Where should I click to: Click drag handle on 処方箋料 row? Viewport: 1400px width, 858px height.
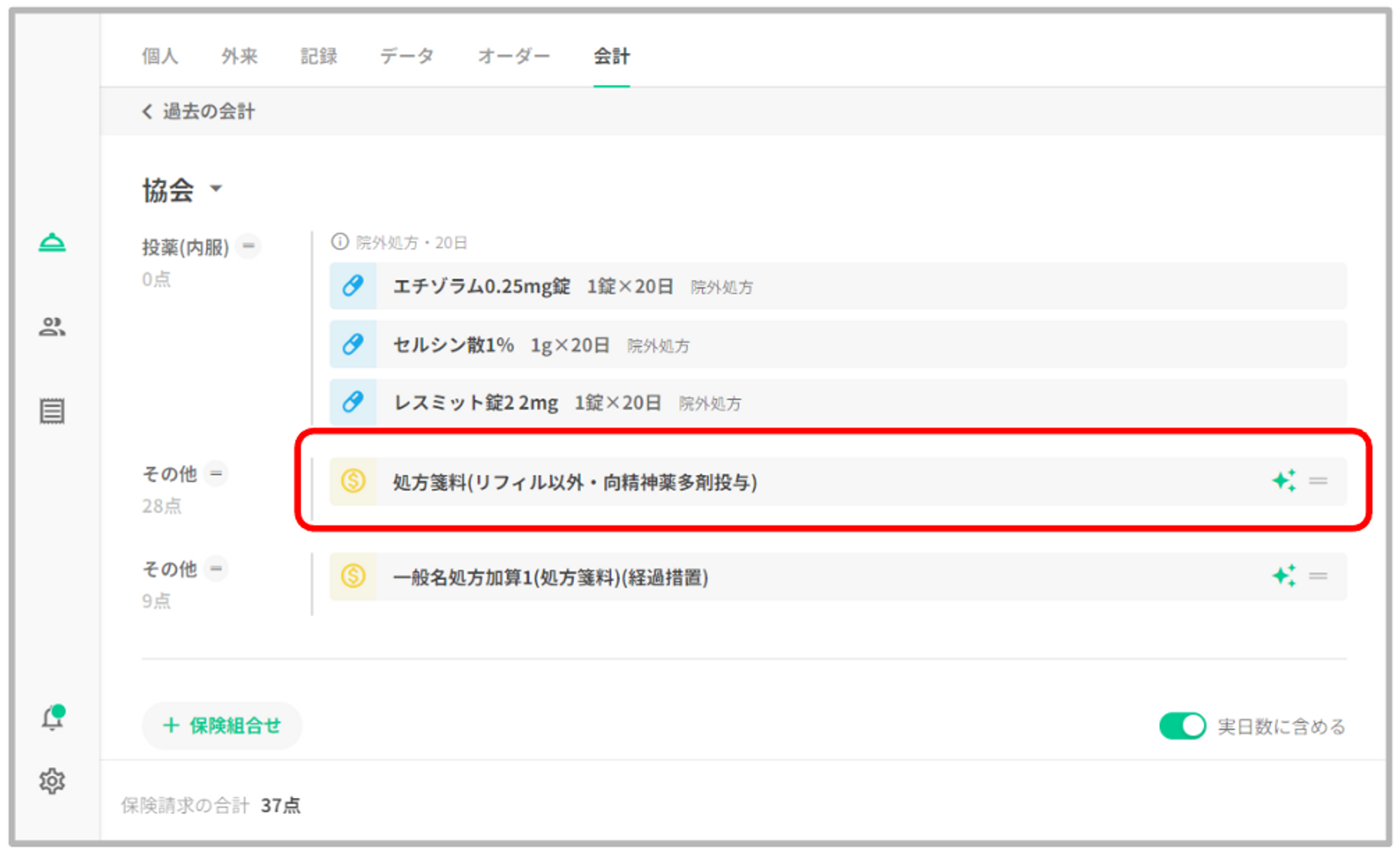[x=1318, y=481]
